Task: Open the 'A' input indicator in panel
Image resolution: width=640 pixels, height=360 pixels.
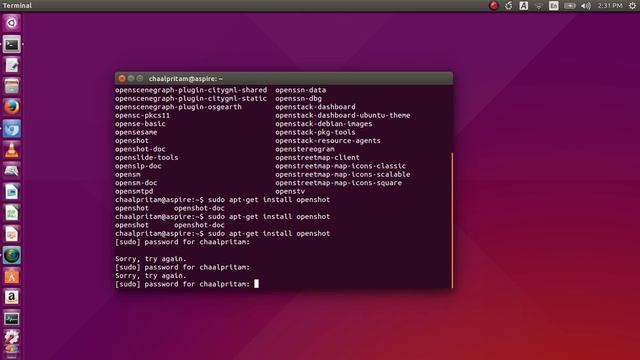Action: pos(523,5)
